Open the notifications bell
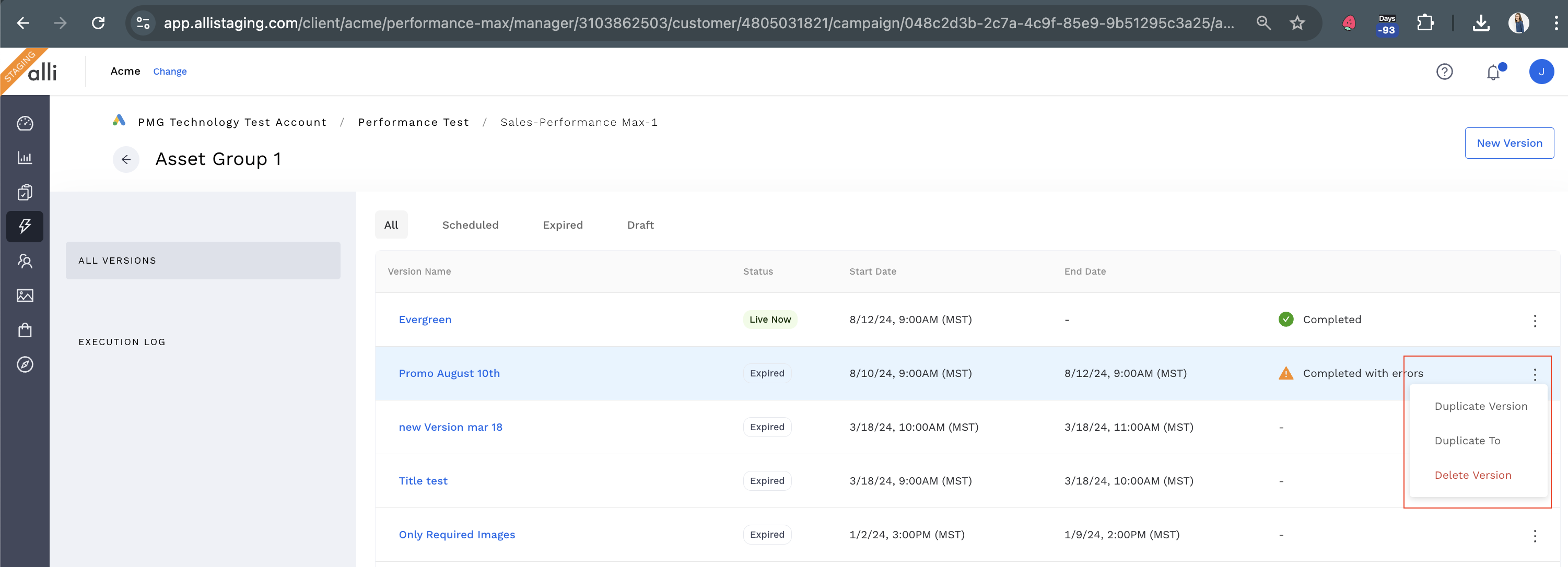This screenshot has width=1568, height=567. 1493,73
